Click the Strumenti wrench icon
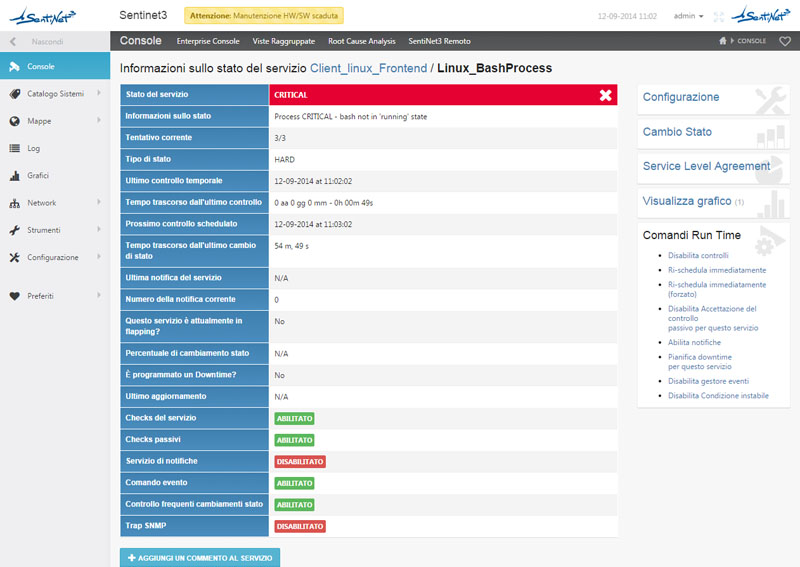Image resolution: width=800 pixels, height=567 pixels. (x=15, y=230)
